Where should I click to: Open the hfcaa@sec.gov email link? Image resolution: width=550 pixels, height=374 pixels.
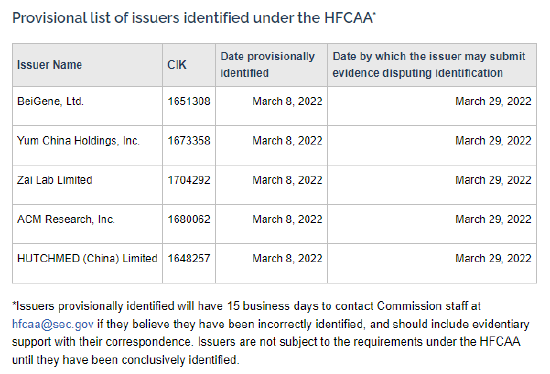53,324
